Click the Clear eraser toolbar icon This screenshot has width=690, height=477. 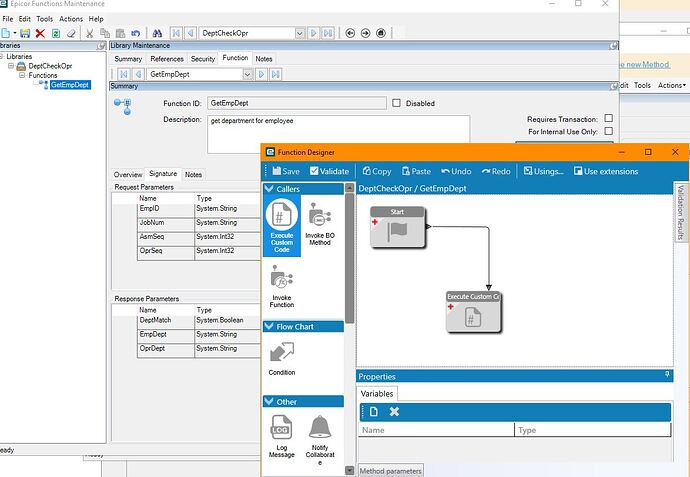tap(71, 33)
